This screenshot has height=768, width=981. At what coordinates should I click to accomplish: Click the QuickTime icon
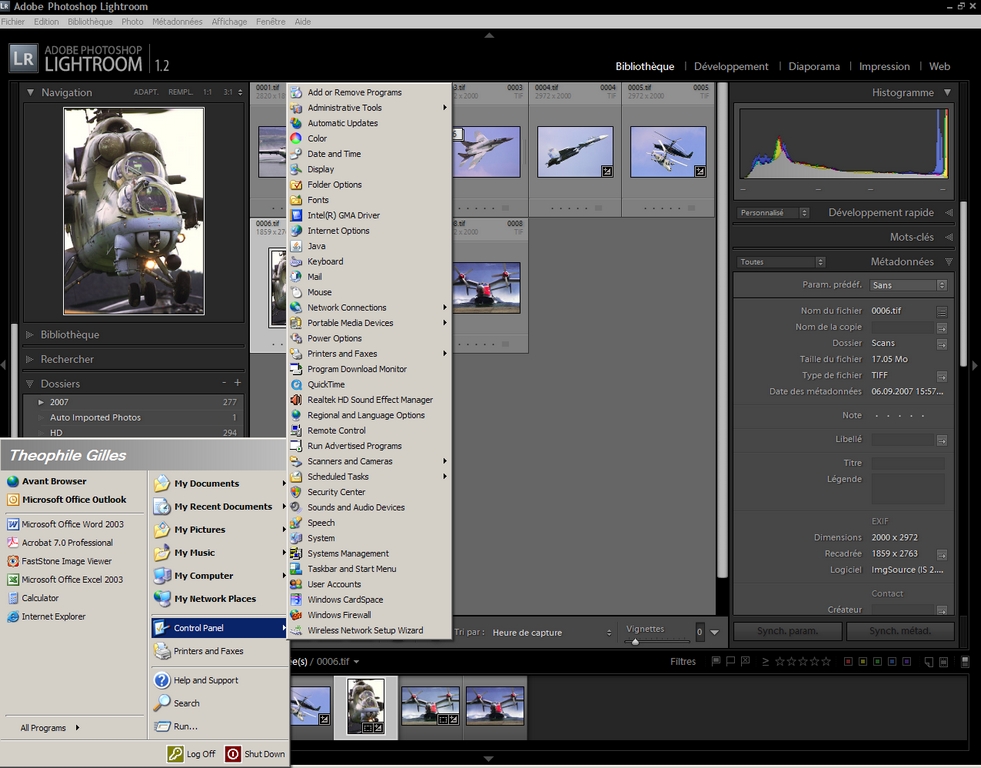point(297,385)
